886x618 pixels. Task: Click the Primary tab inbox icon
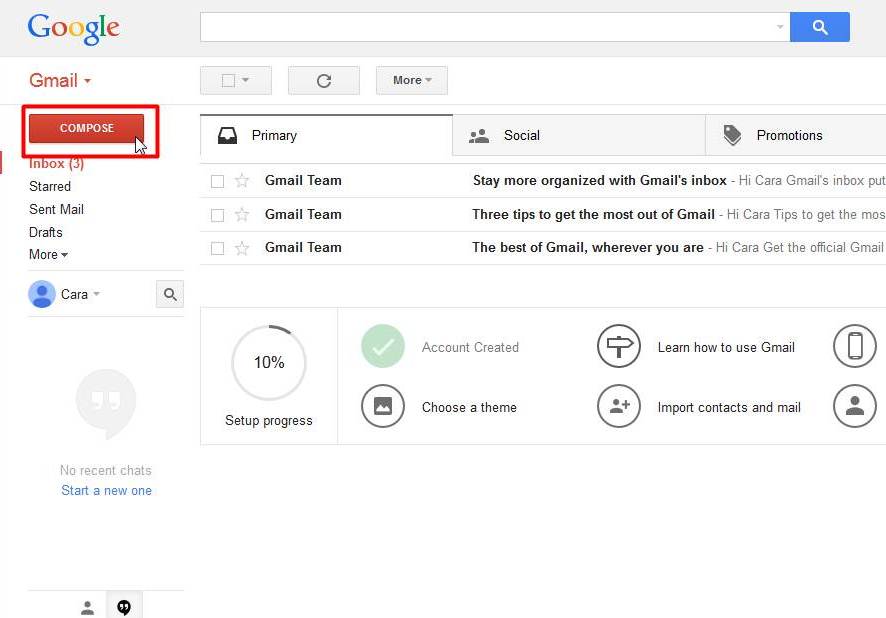pos(228,136)
